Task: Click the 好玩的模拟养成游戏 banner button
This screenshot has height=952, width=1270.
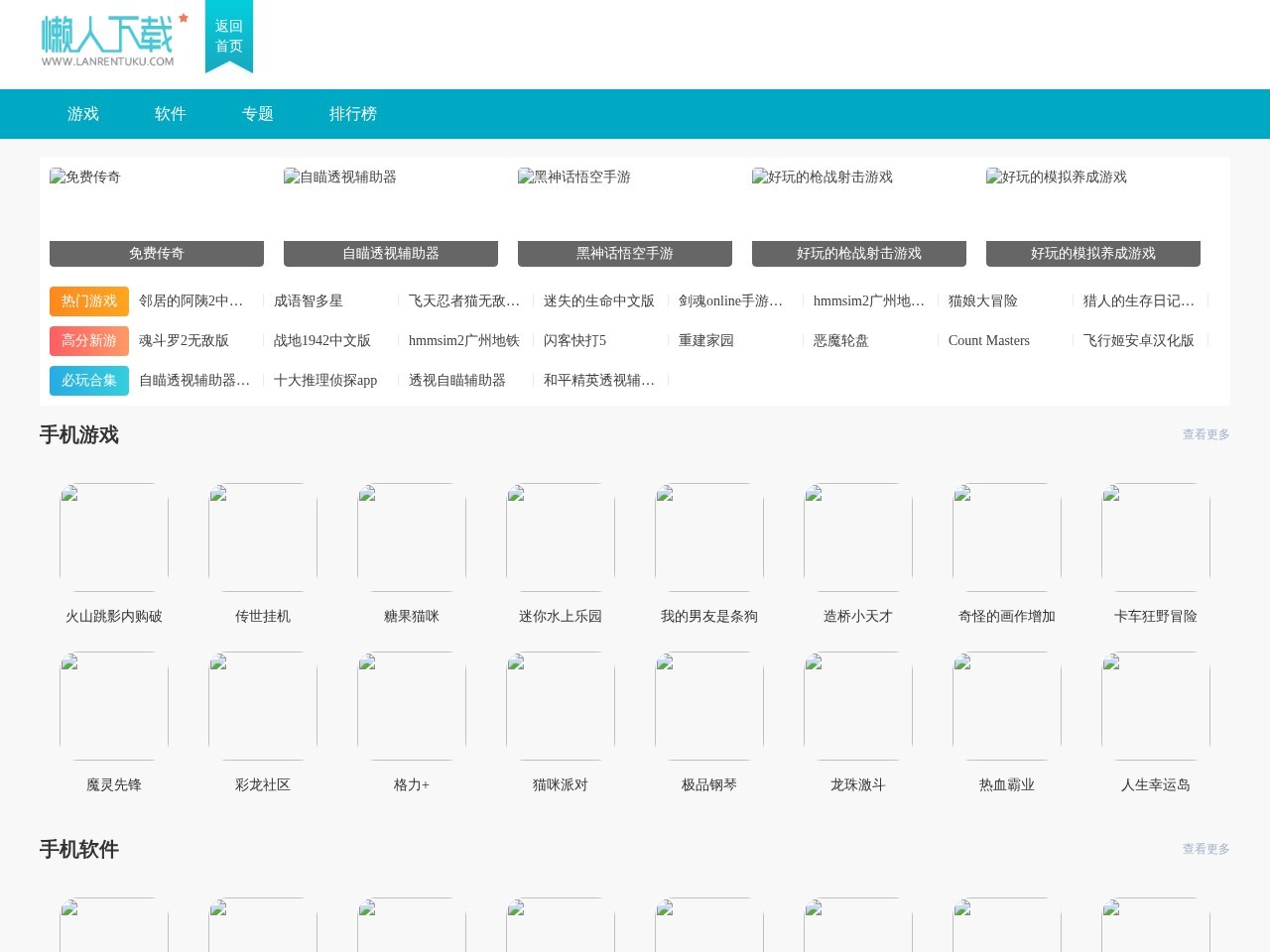Action: 1093,254
